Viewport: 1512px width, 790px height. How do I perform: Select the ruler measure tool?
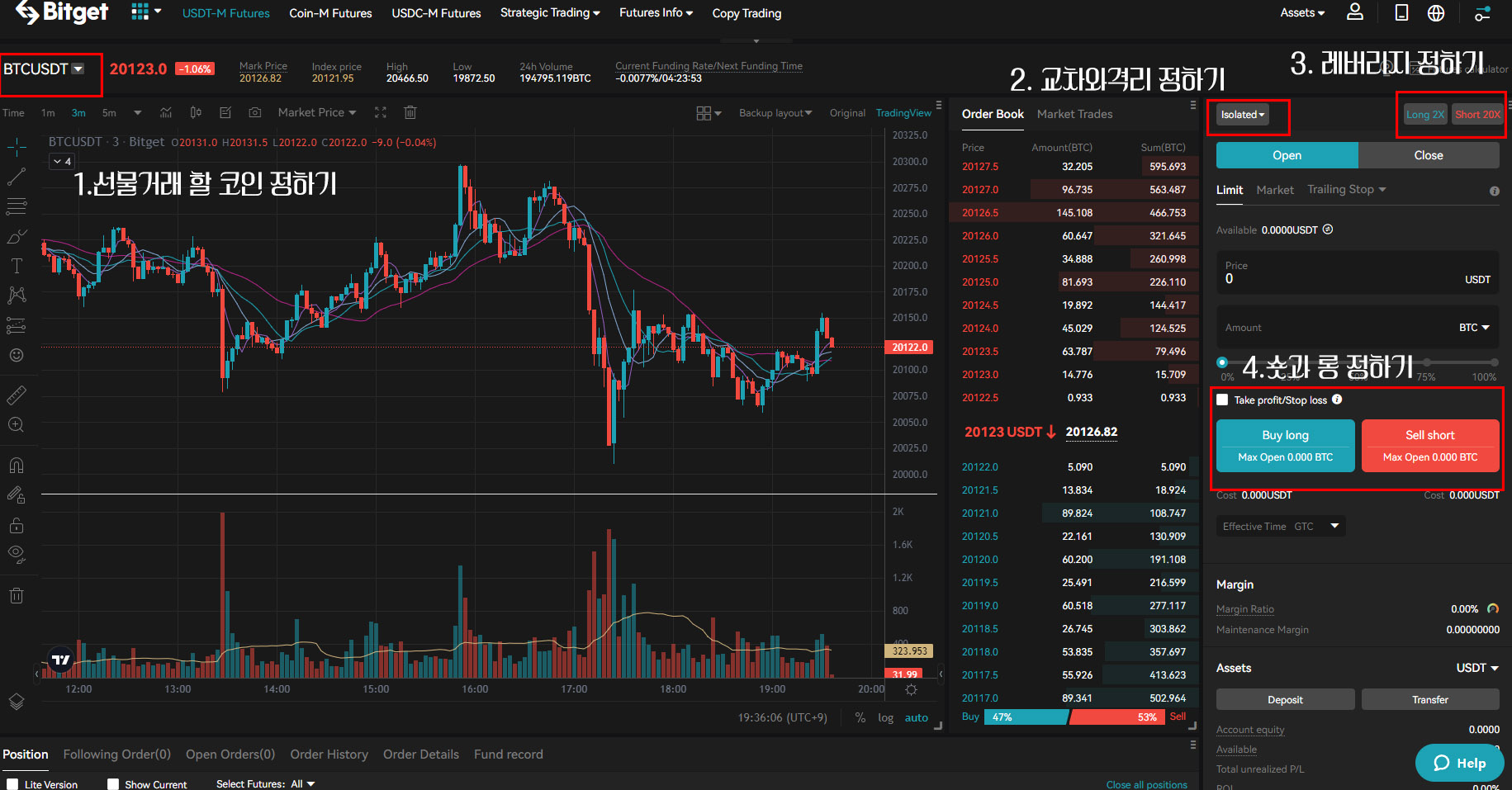coord(17,395)
